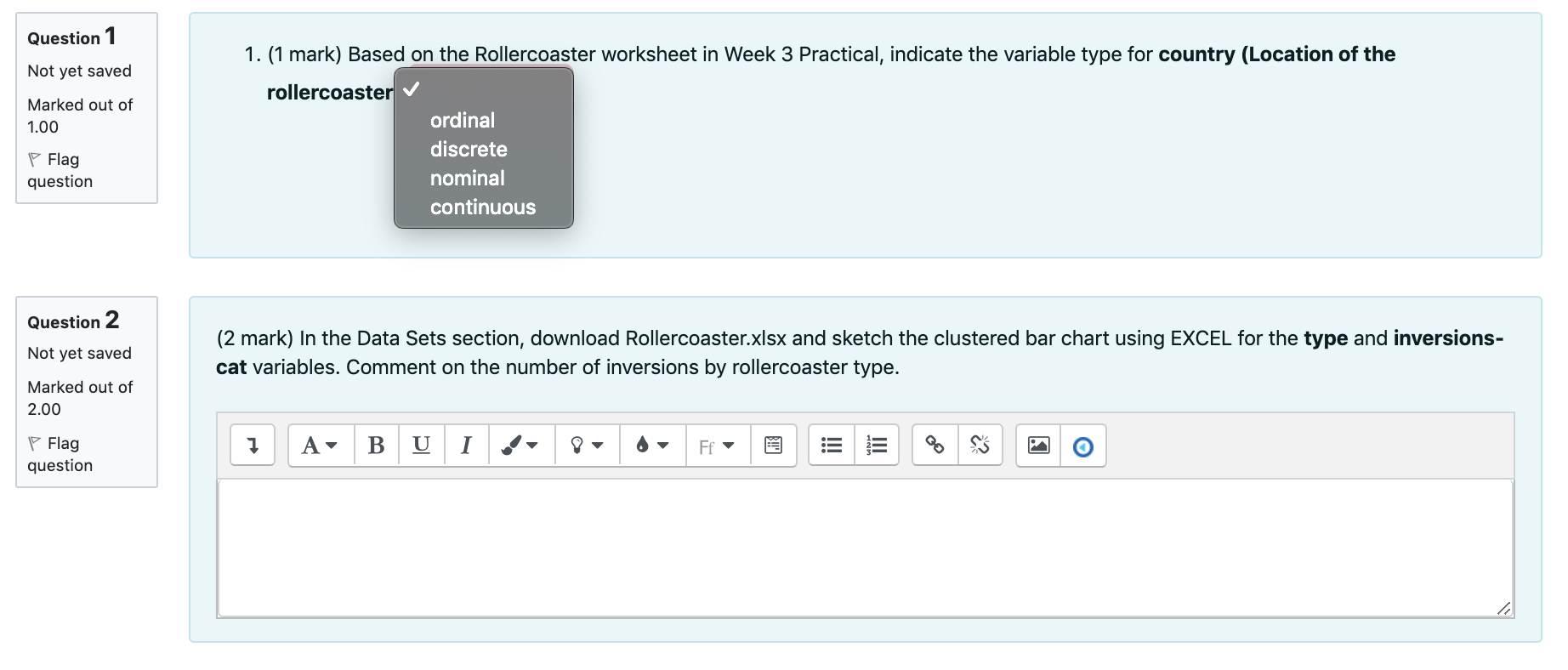This screenshot has height=670, width=1568.
Task: Click the blue circular media icon
Action: click(x=1083, y=446)
